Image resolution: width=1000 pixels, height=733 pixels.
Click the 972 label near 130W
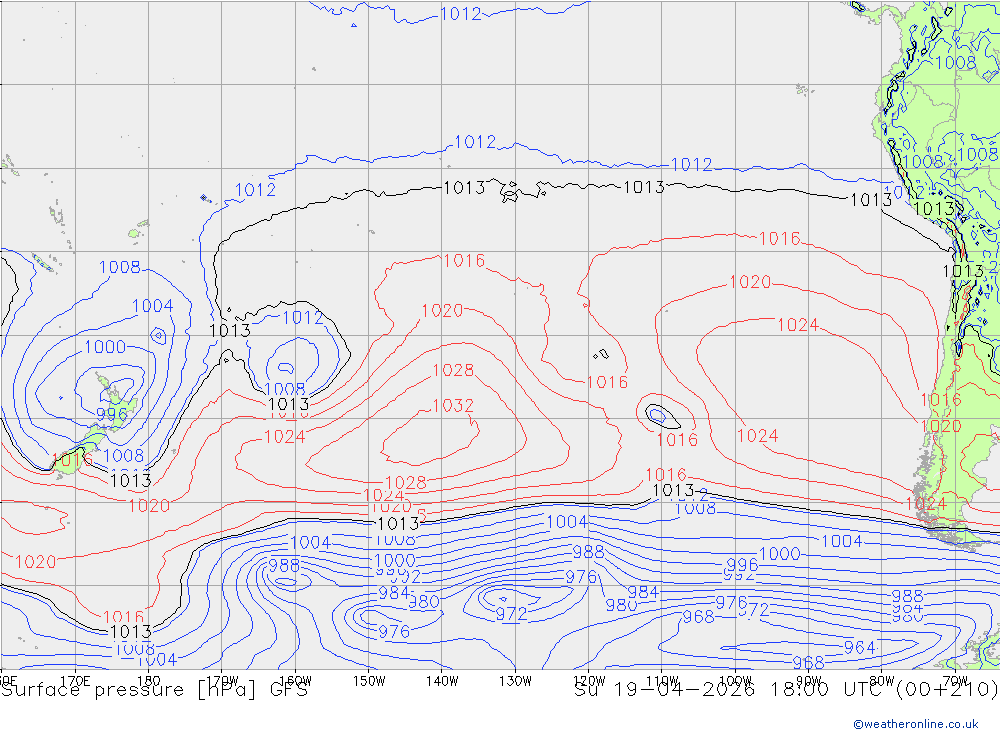point(511,614)
